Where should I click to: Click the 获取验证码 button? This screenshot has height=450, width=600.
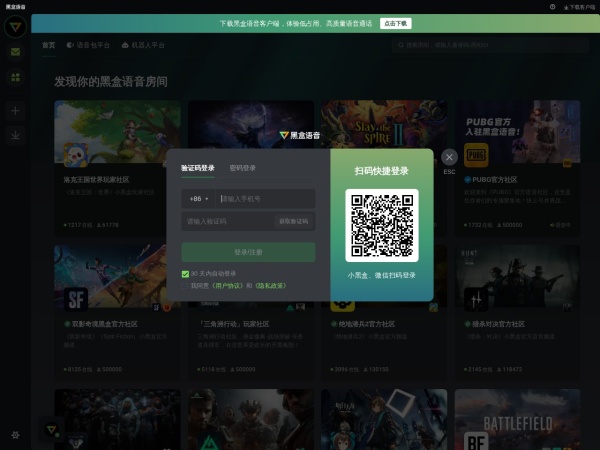(x=293, y=221)
